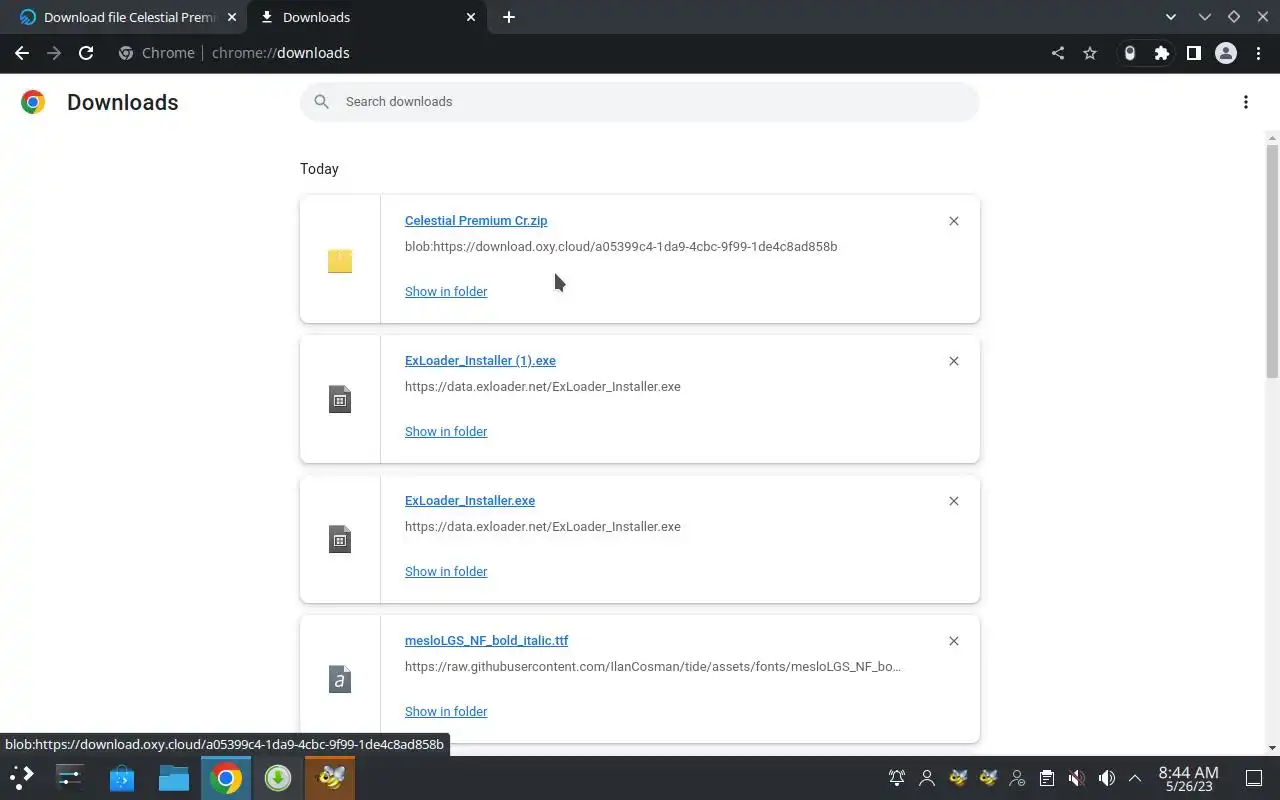Click the zip file icon of Celestial Premium
1280x800 pixels.
coord(340,261)
